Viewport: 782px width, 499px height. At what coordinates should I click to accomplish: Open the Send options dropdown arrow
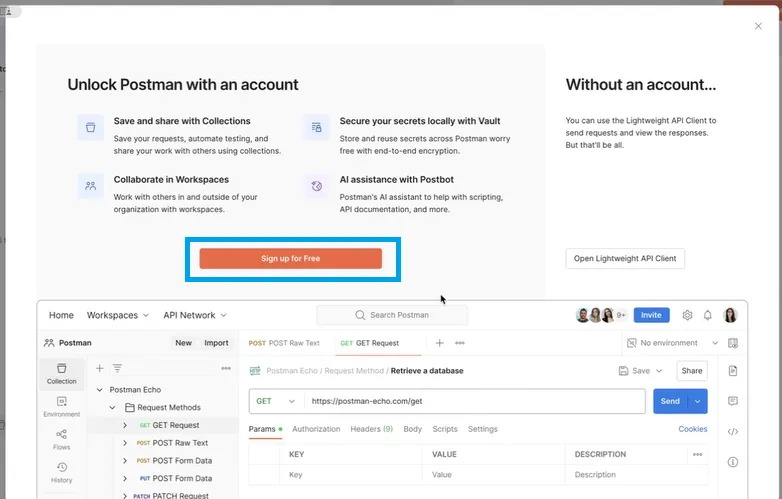point(698,401)
